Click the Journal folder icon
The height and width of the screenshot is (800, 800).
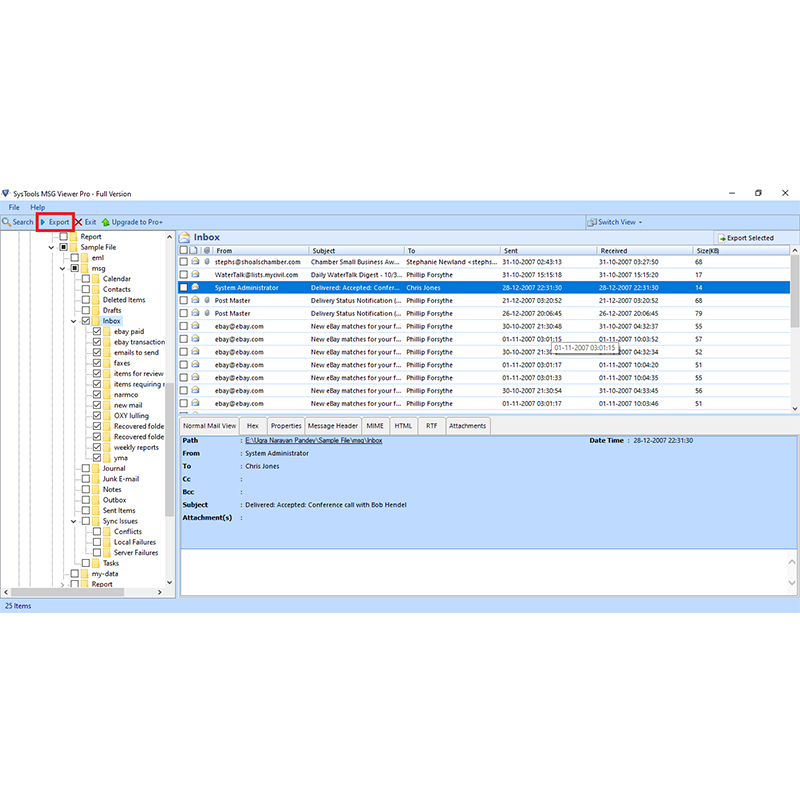[x=96, y=468]
